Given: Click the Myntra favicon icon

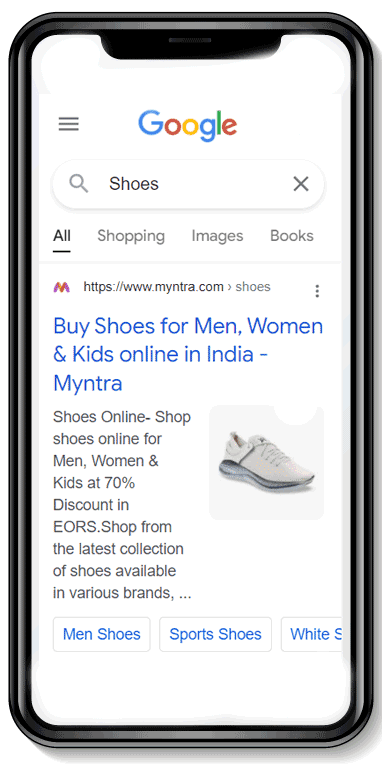Looking at the screenshot, I should [x=61, y=287].
